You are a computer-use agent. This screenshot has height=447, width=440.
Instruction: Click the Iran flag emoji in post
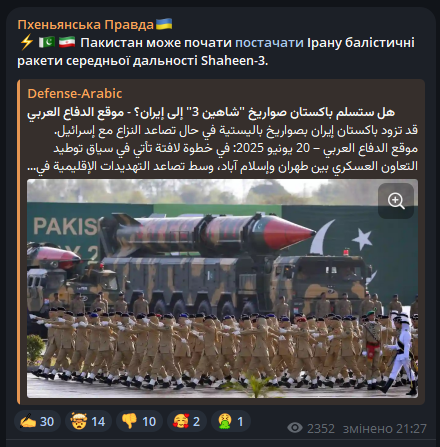(67, 42)
